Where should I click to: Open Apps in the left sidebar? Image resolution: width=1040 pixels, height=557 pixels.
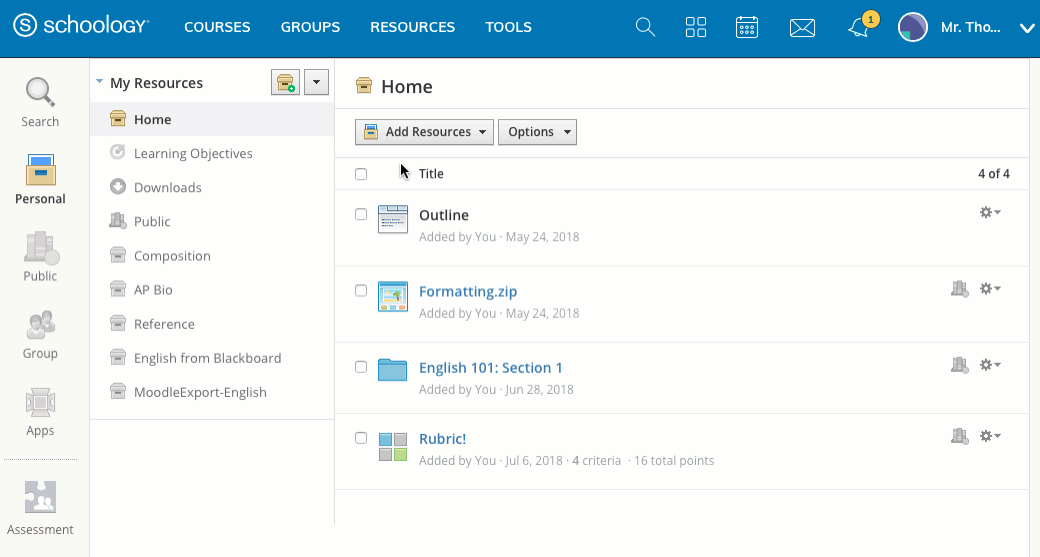(40, 411)
